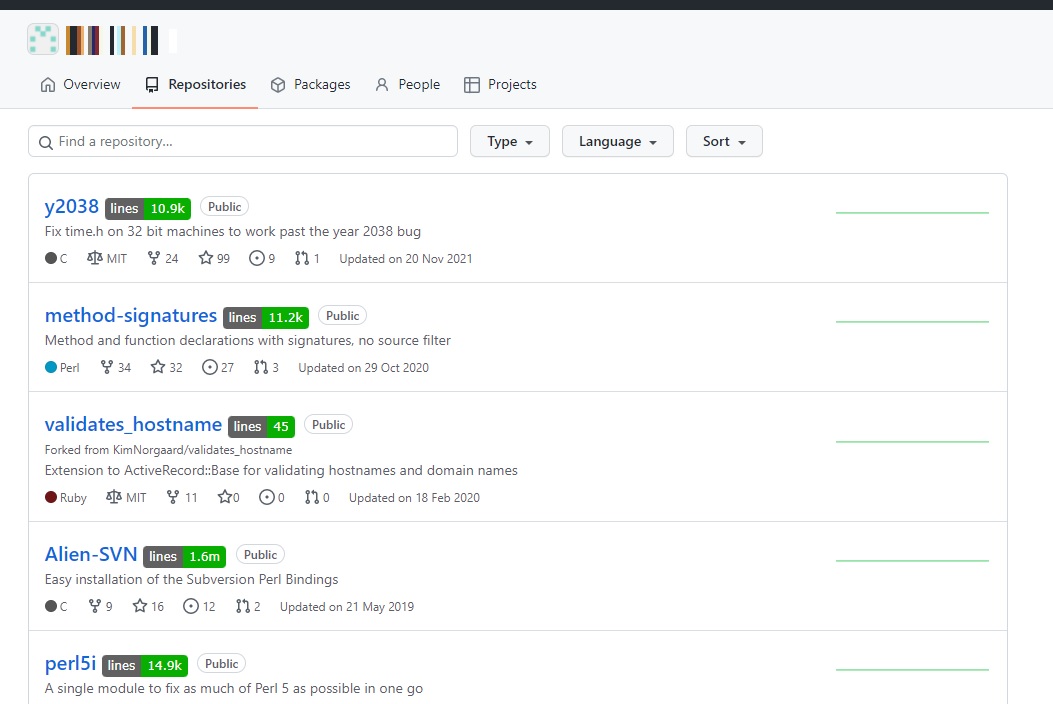The width and height of the screenshot is (1053, 704).
Task: Click the Find a repository search field
Action: coord(243,141)
